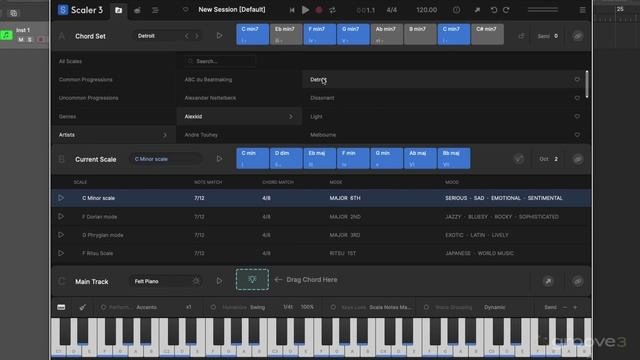This screenshot has width=640, height=360.
Task: Click the circular icon beside Oct
Action: point(519,159)
